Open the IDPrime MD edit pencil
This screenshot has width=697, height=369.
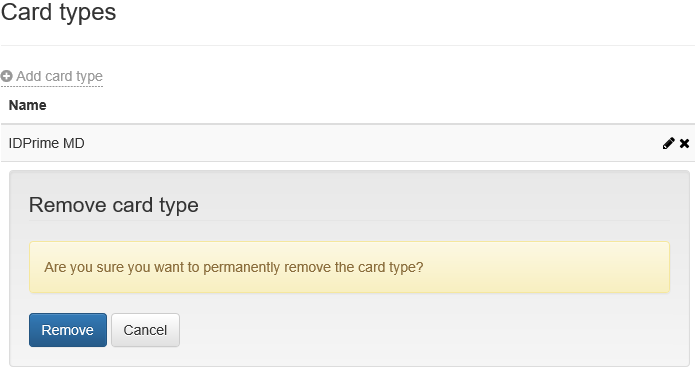coord(668,143)
